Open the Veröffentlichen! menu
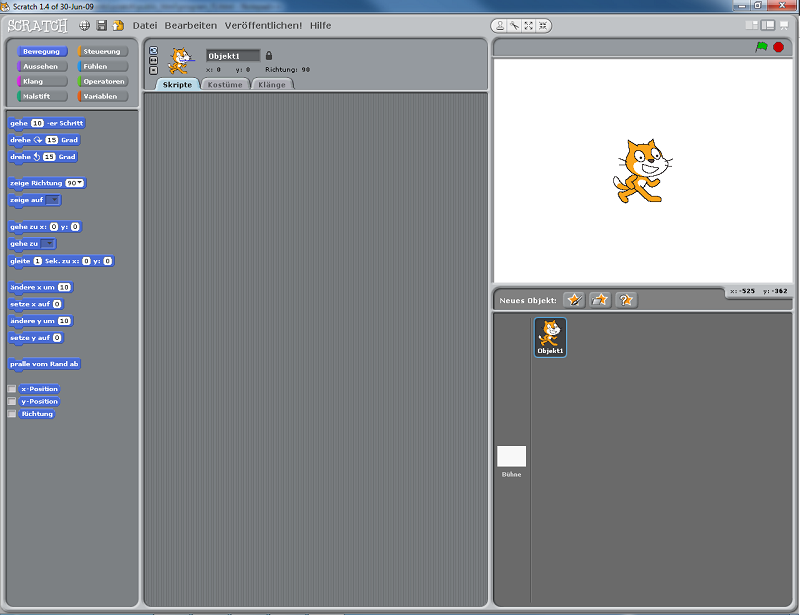 coord(263,26)
